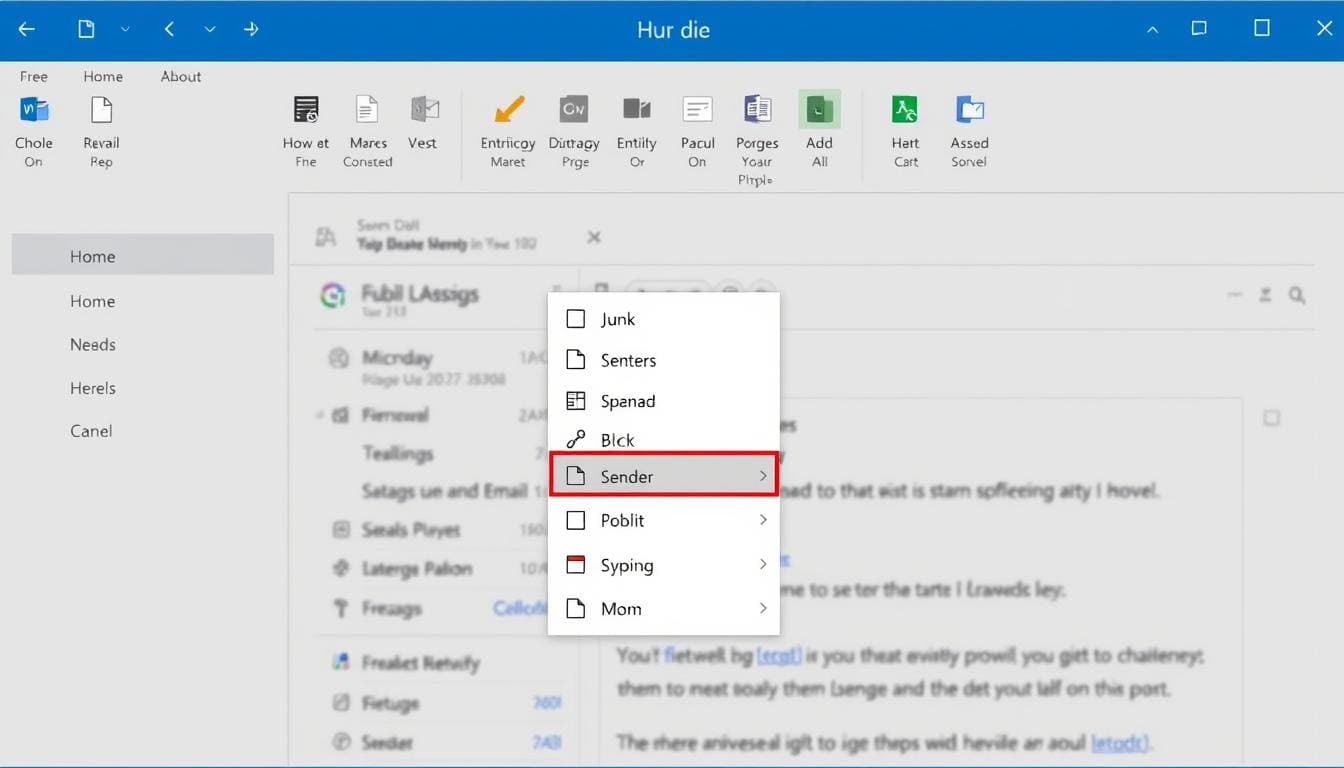Tick the Junk checkbox in context menu
The height and width of the screenshot is (768, 1344).
(x=576, y=319)
